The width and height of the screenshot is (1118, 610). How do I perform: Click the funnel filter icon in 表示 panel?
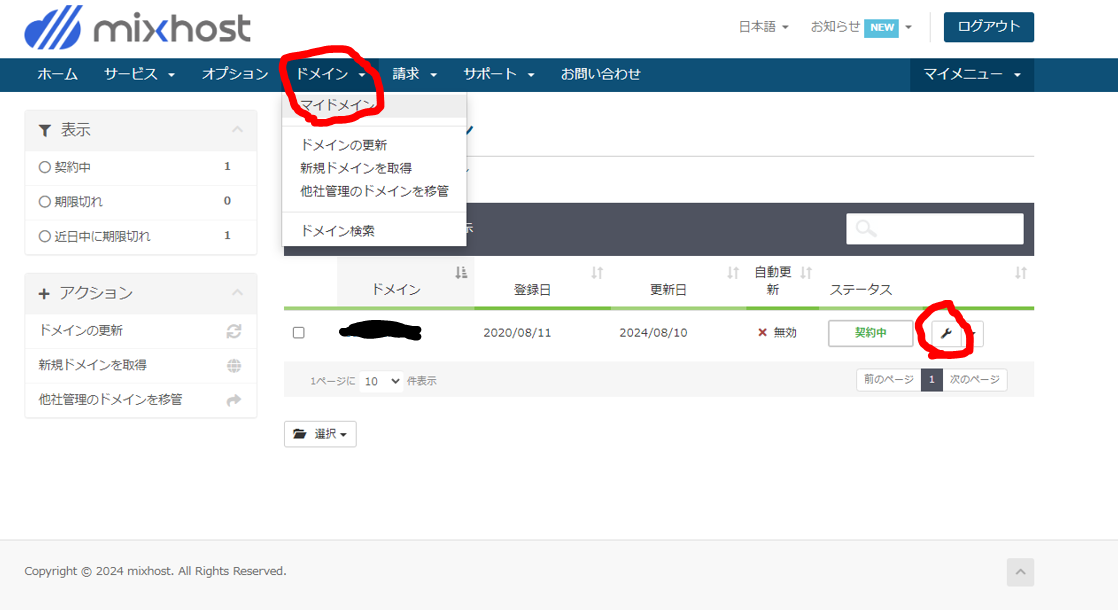45,130
